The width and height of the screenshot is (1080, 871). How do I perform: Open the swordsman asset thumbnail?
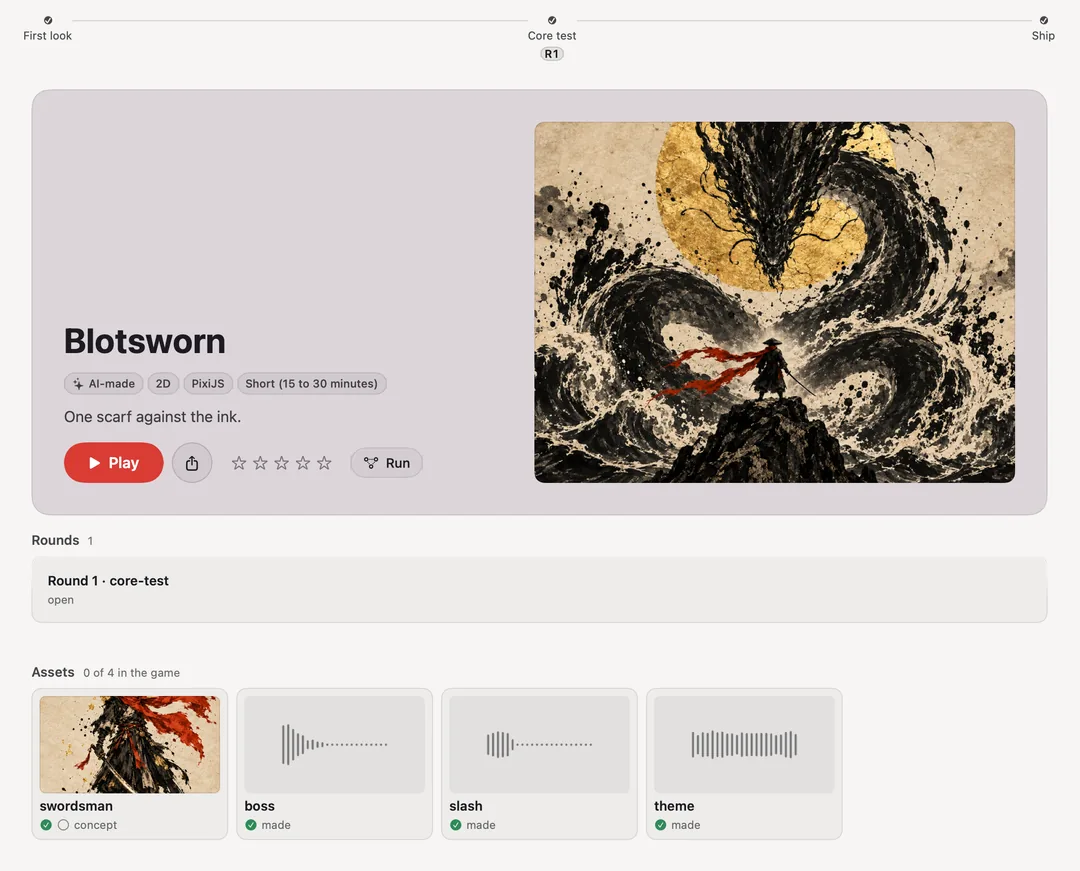click(x=129, y=744)
